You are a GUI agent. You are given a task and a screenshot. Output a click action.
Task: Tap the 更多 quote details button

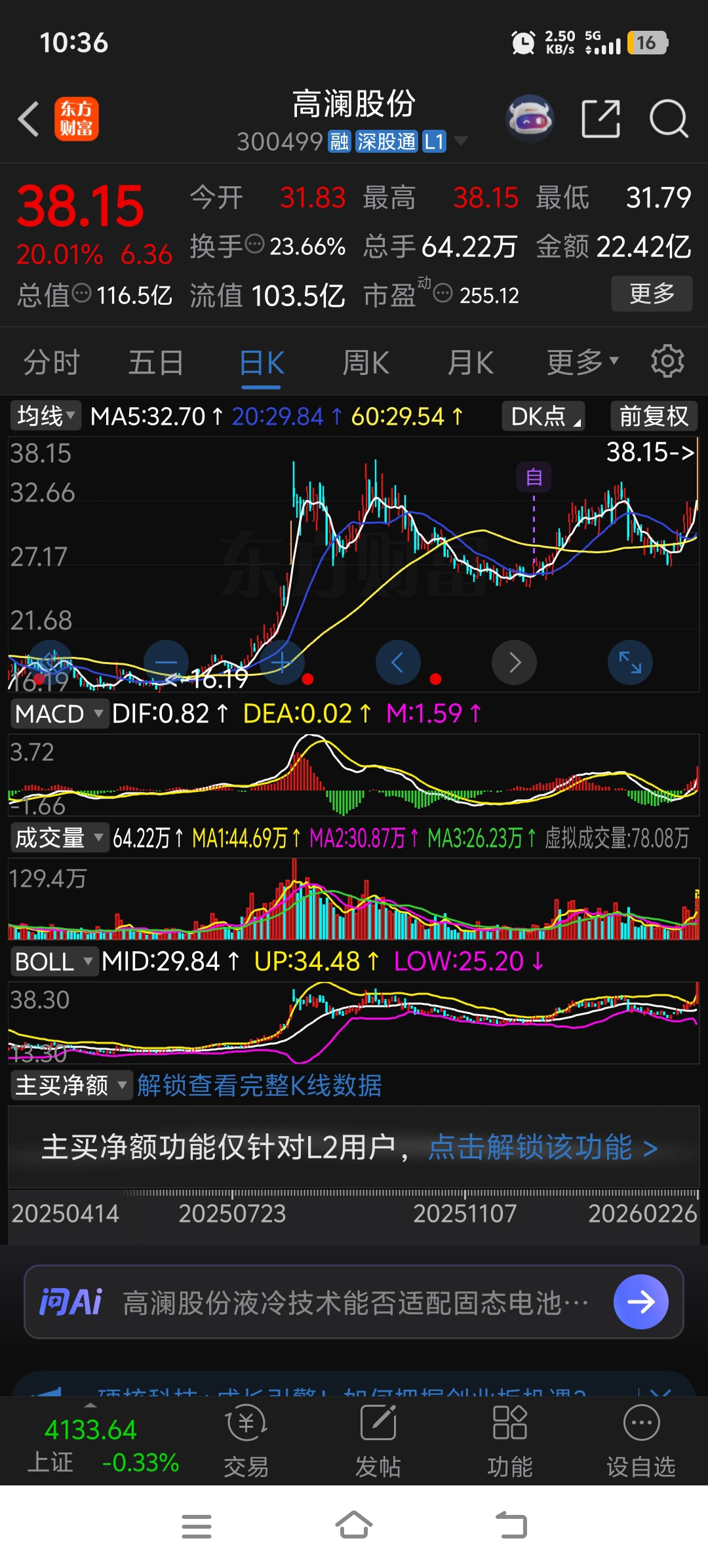click(652, 293)
